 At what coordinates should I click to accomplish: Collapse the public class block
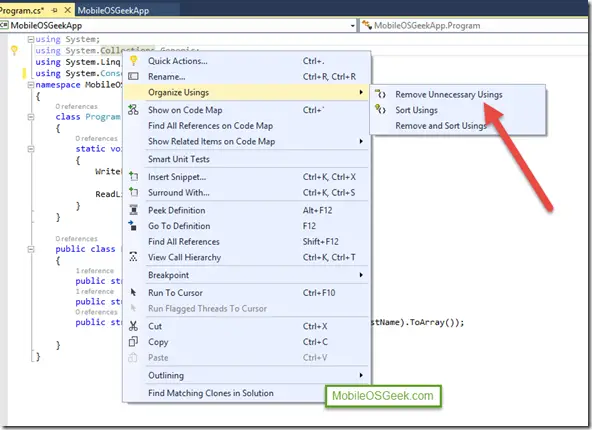tap(31, 249)
